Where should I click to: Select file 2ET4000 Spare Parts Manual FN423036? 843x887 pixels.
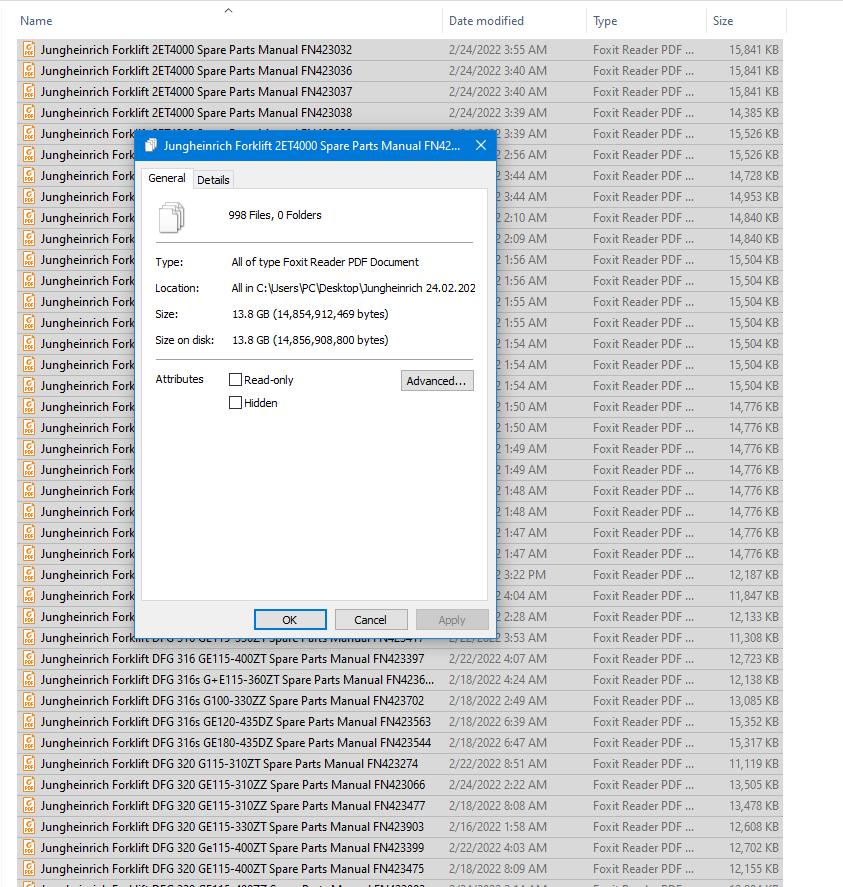(196, 71)
